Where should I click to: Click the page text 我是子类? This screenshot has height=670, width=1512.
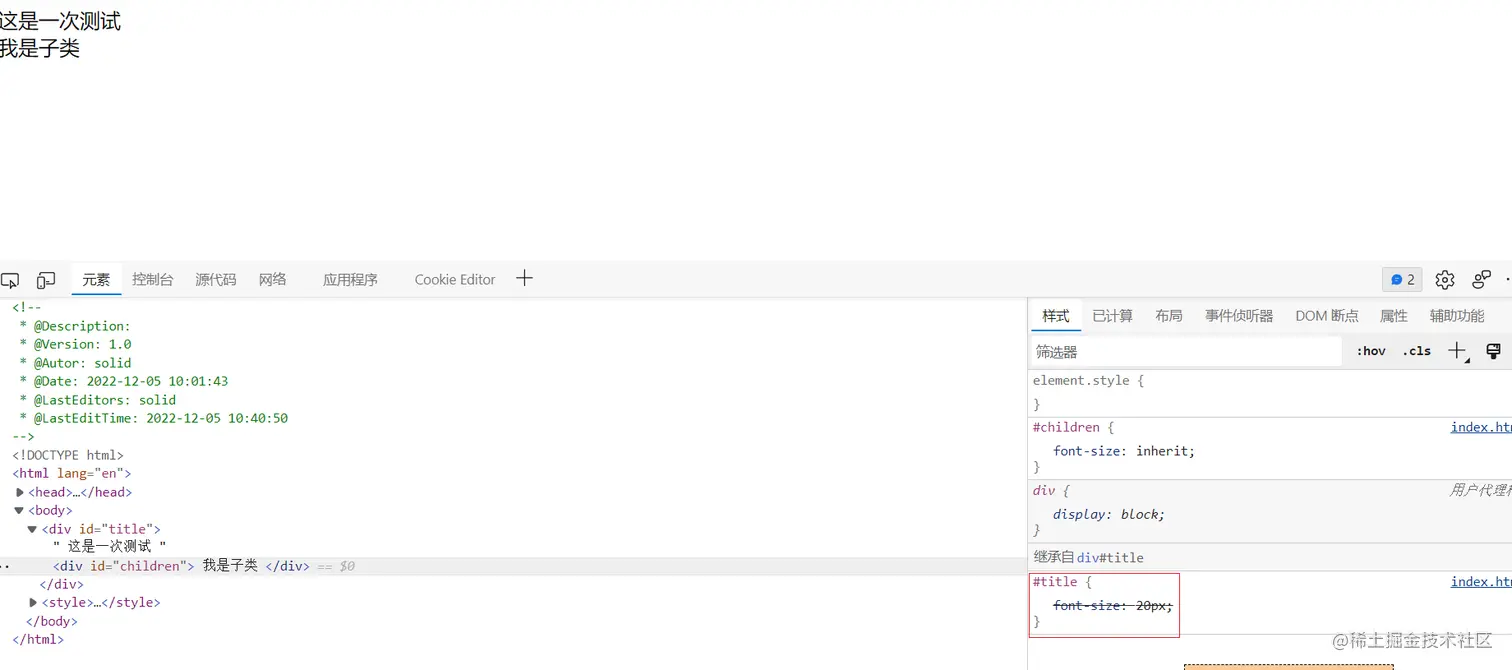(x=40, y=48)
